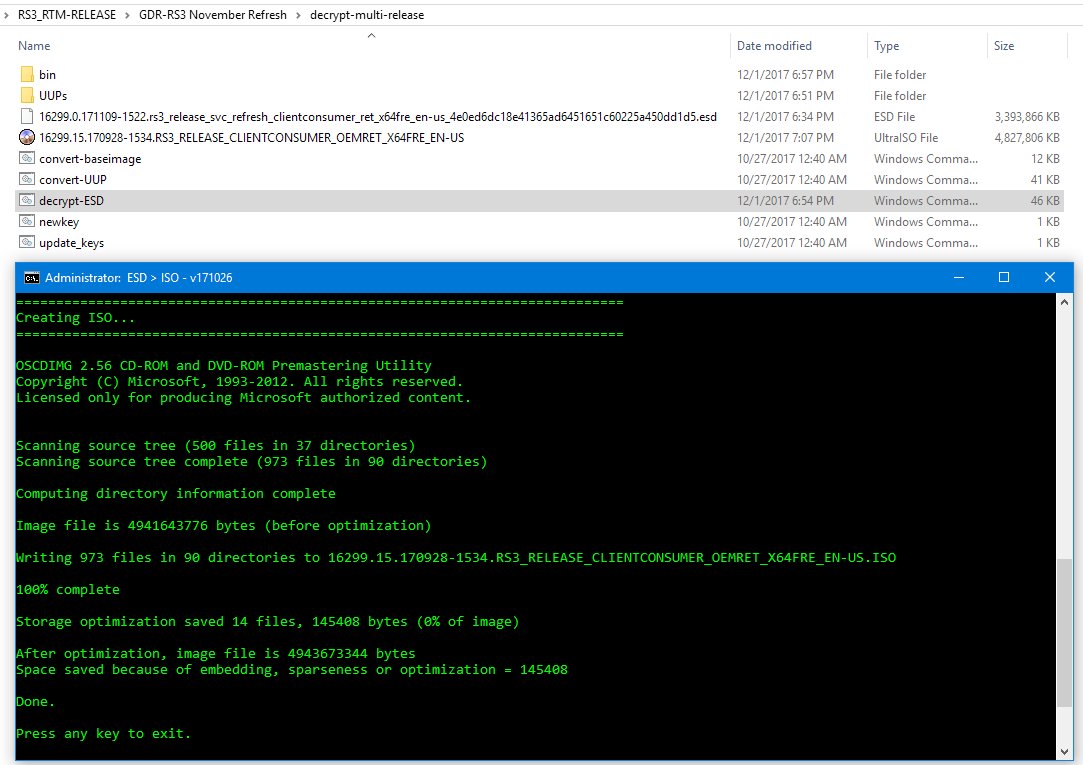Image resolution: width=1083 pixels, height=765 pixels.
Task: Click the ESD File type cell
Action: (x=894, y=117)
